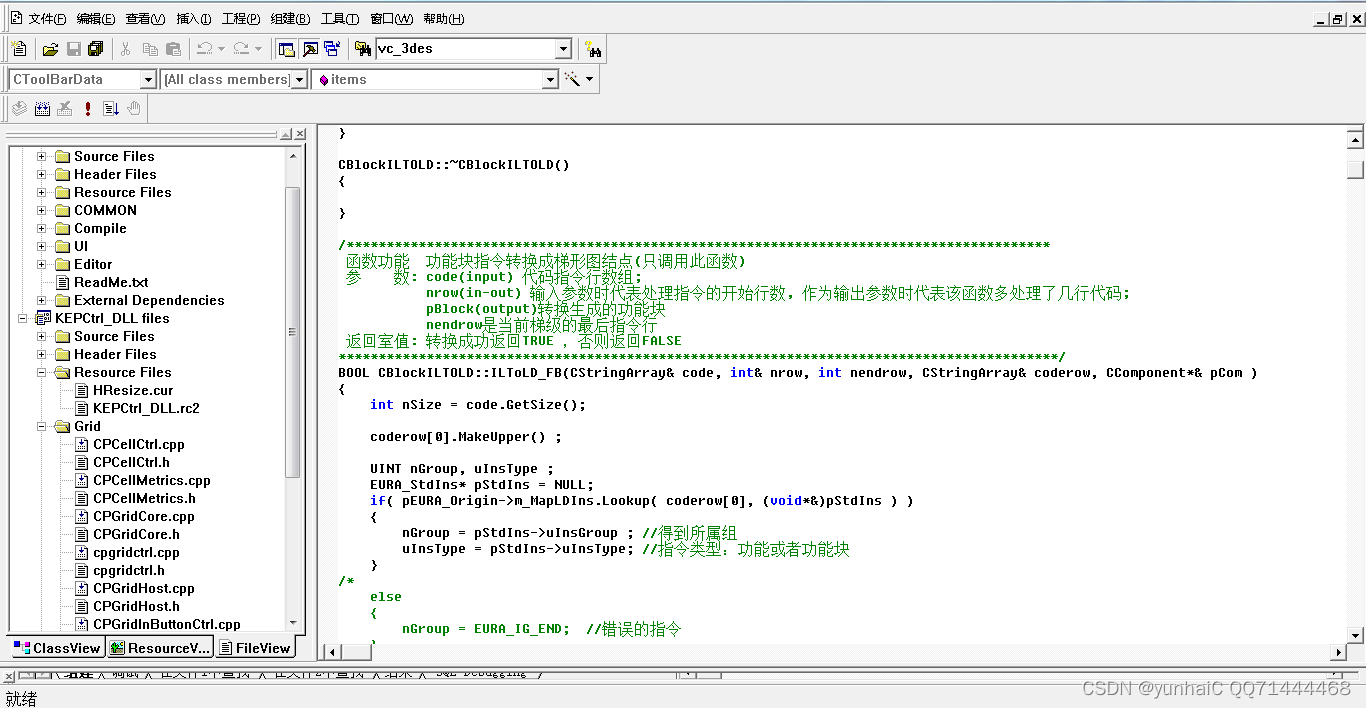Select cpgridctrl.h in the file tree
Viewport: 1366px width, 708px height.
pos(129,570)
